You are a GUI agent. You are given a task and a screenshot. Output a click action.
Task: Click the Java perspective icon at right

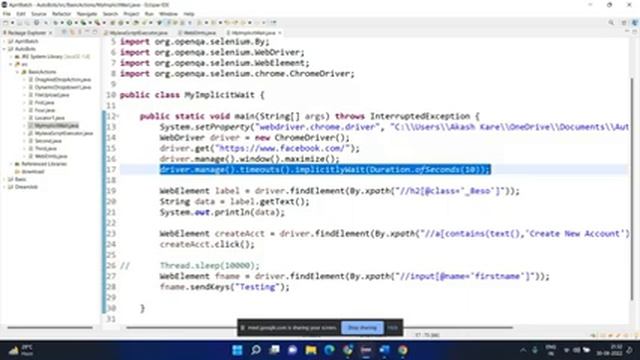[x=635, y=23]
